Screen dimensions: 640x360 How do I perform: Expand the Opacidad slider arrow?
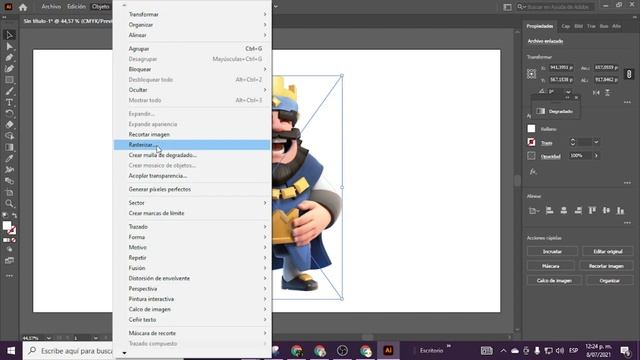tap(596, 156)
